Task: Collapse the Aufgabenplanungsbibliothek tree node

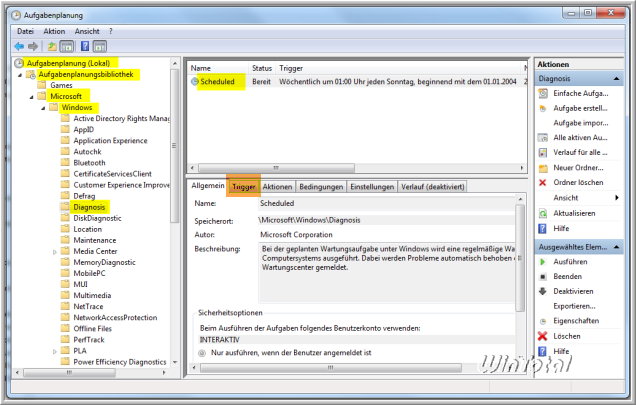Action: point(20,75)
